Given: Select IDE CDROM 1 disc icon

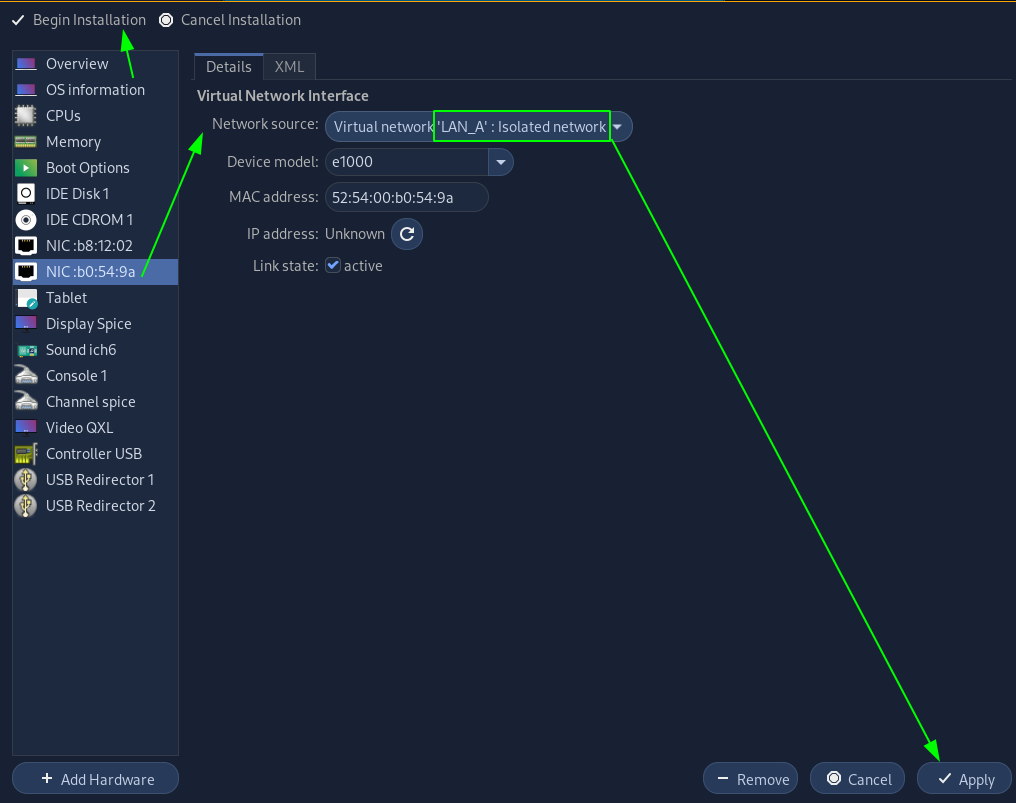Looking at the screenshot, I should tap(26, 220).
